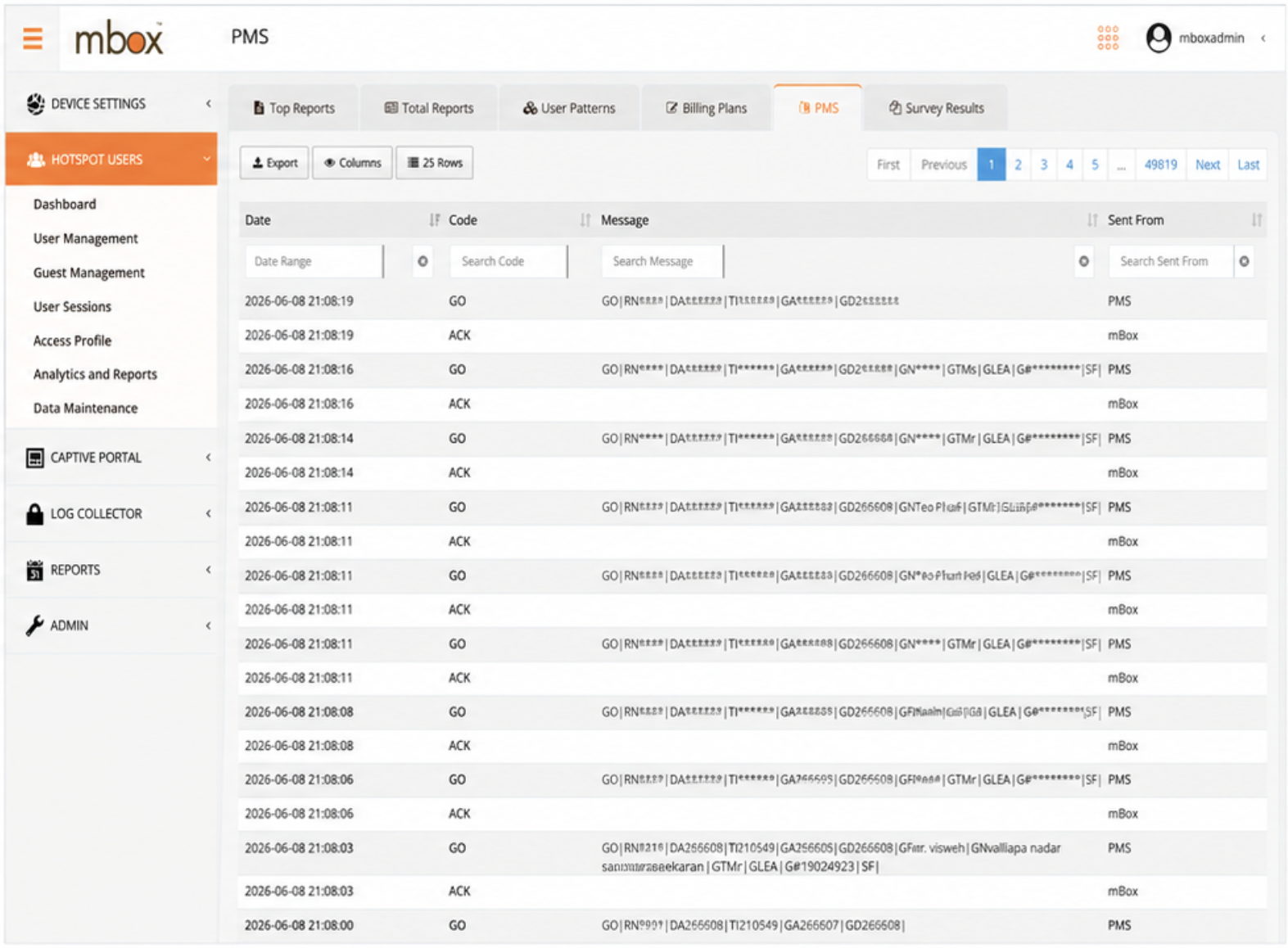Viewport: 1288px width, 948px height.
Task: Open Dashboard in sidebar
Action: point(65,205)
